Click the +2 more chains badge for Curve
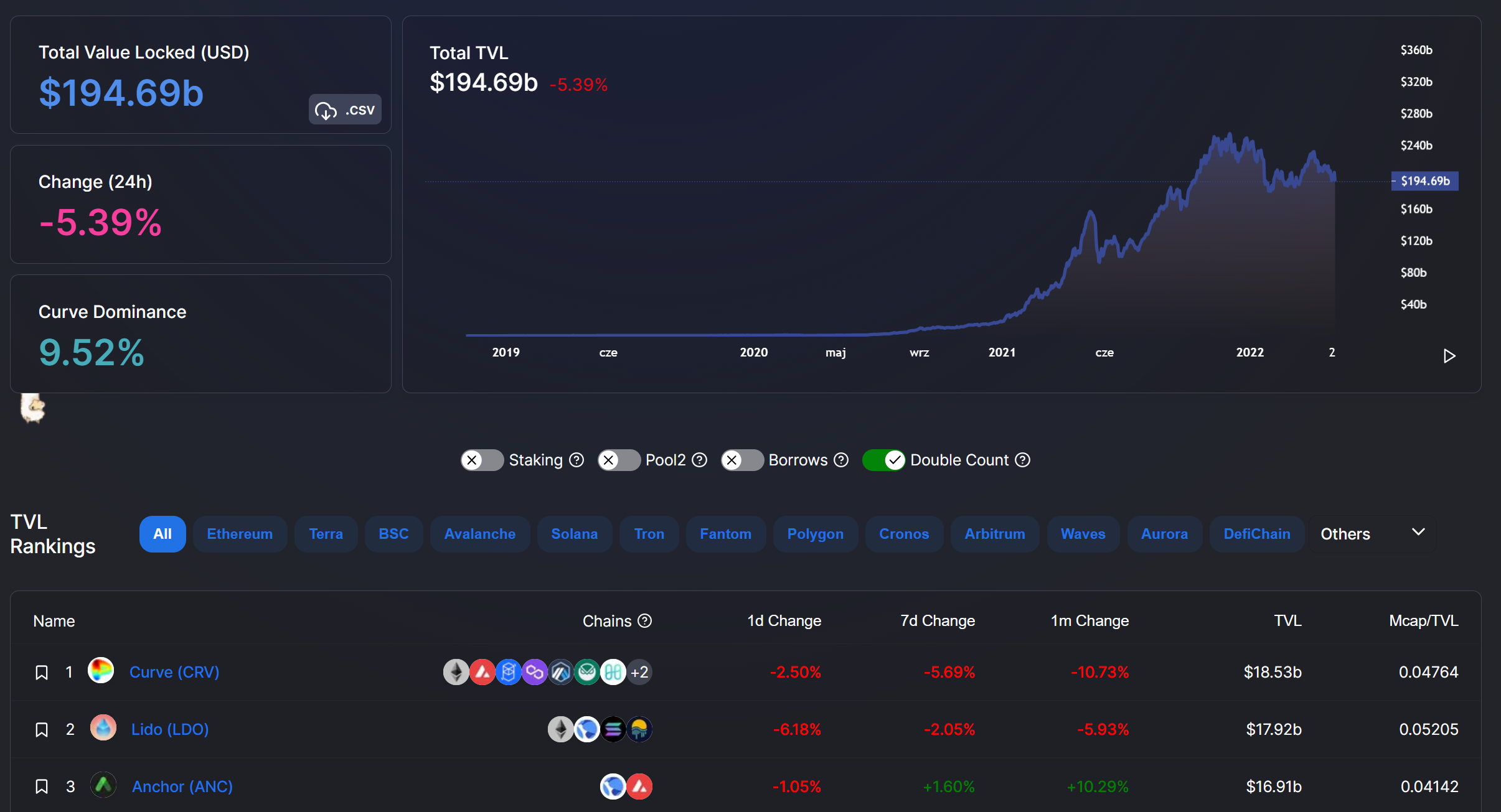 (x=639, y=672)
